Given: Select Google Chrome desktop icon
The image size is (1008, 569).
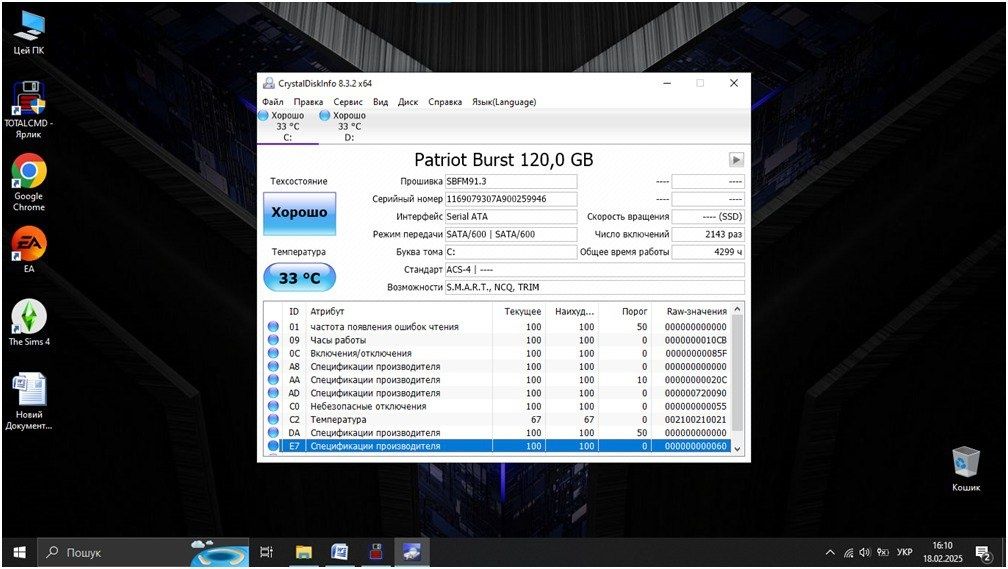Looking at the screenshot, I should click(x=29, y=183).
